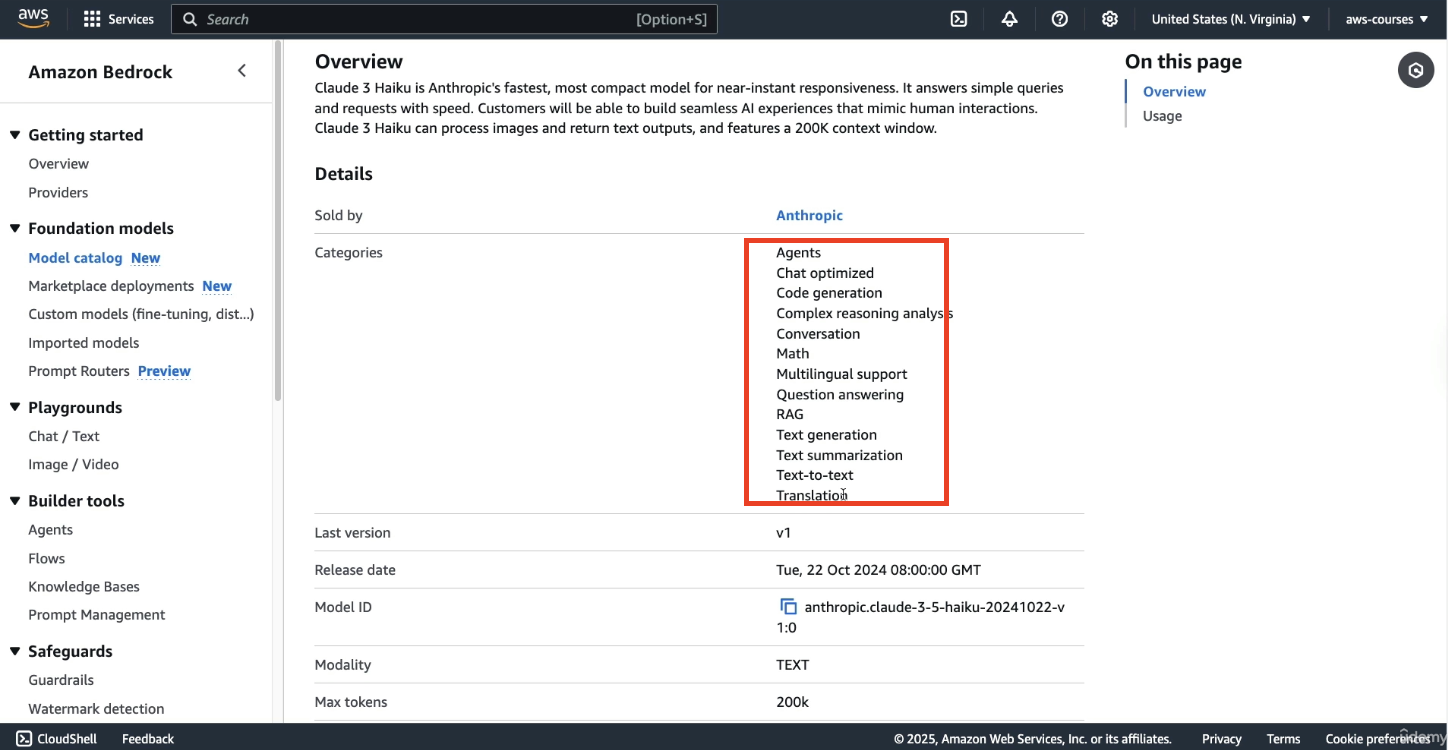Open the settings gear icon
Screen dimensions: 1448x750
[x=1110, y=19]
